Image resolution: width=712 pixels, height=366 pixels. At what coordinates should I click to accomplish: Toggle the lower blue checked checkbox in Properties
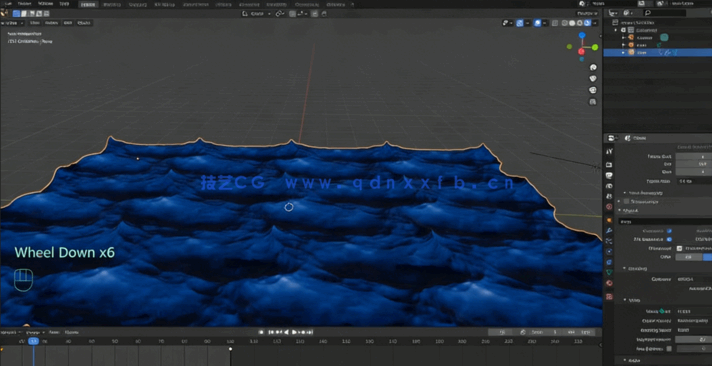(x=669, y=239)
